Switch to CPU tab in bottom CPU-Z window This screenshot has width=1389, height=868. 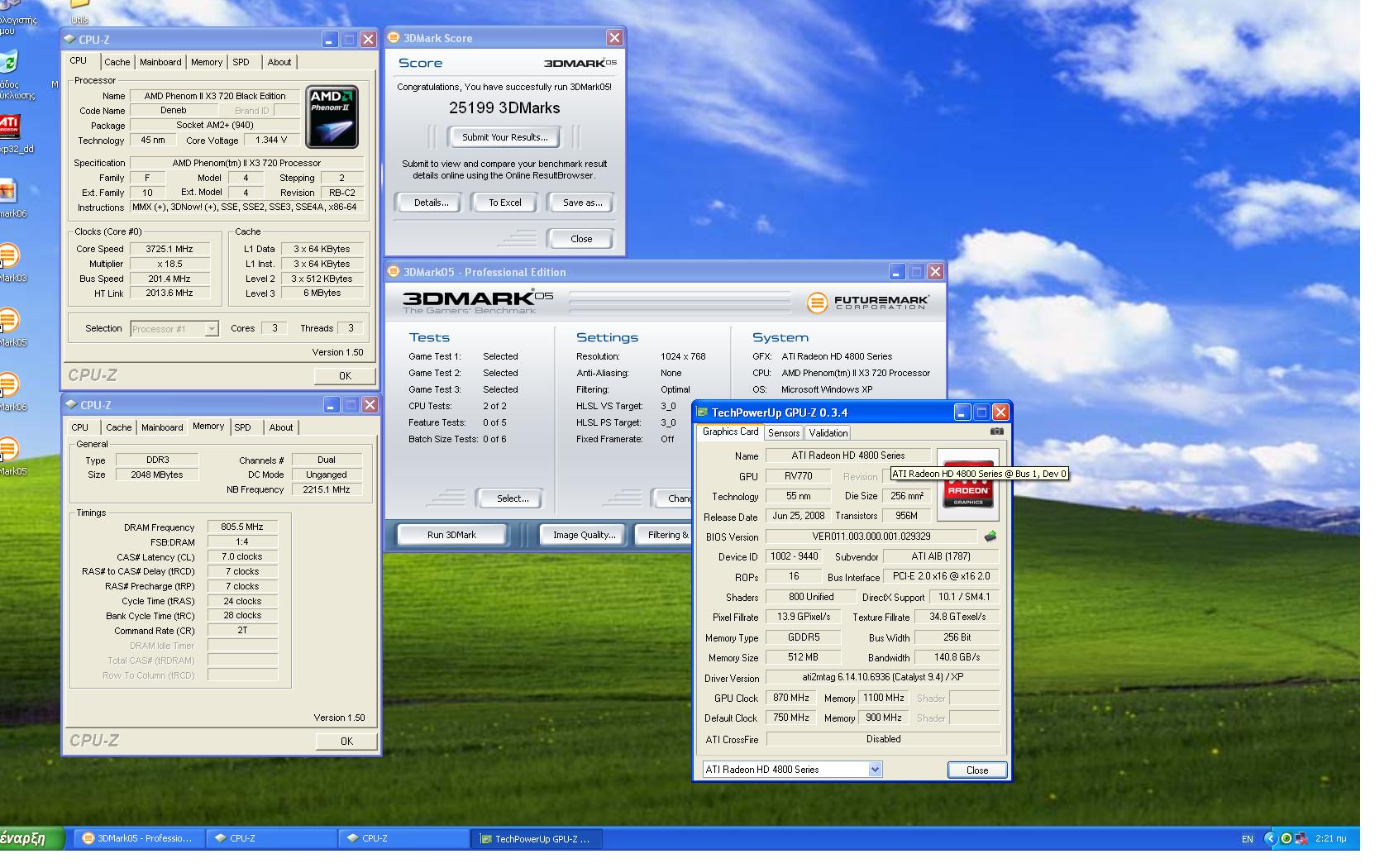[80, 427]
